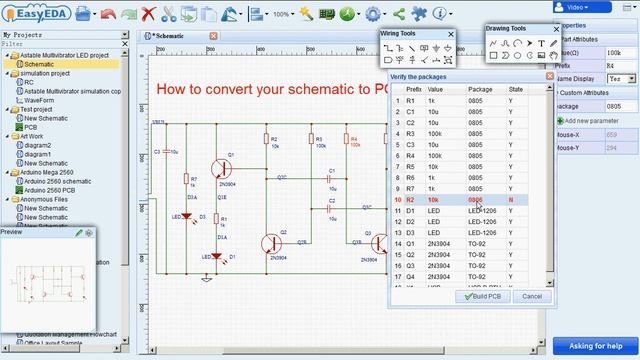Select row 10 R2 in package list
The width and height of the screenshot is (640, 360).
[x=460, y=200]
